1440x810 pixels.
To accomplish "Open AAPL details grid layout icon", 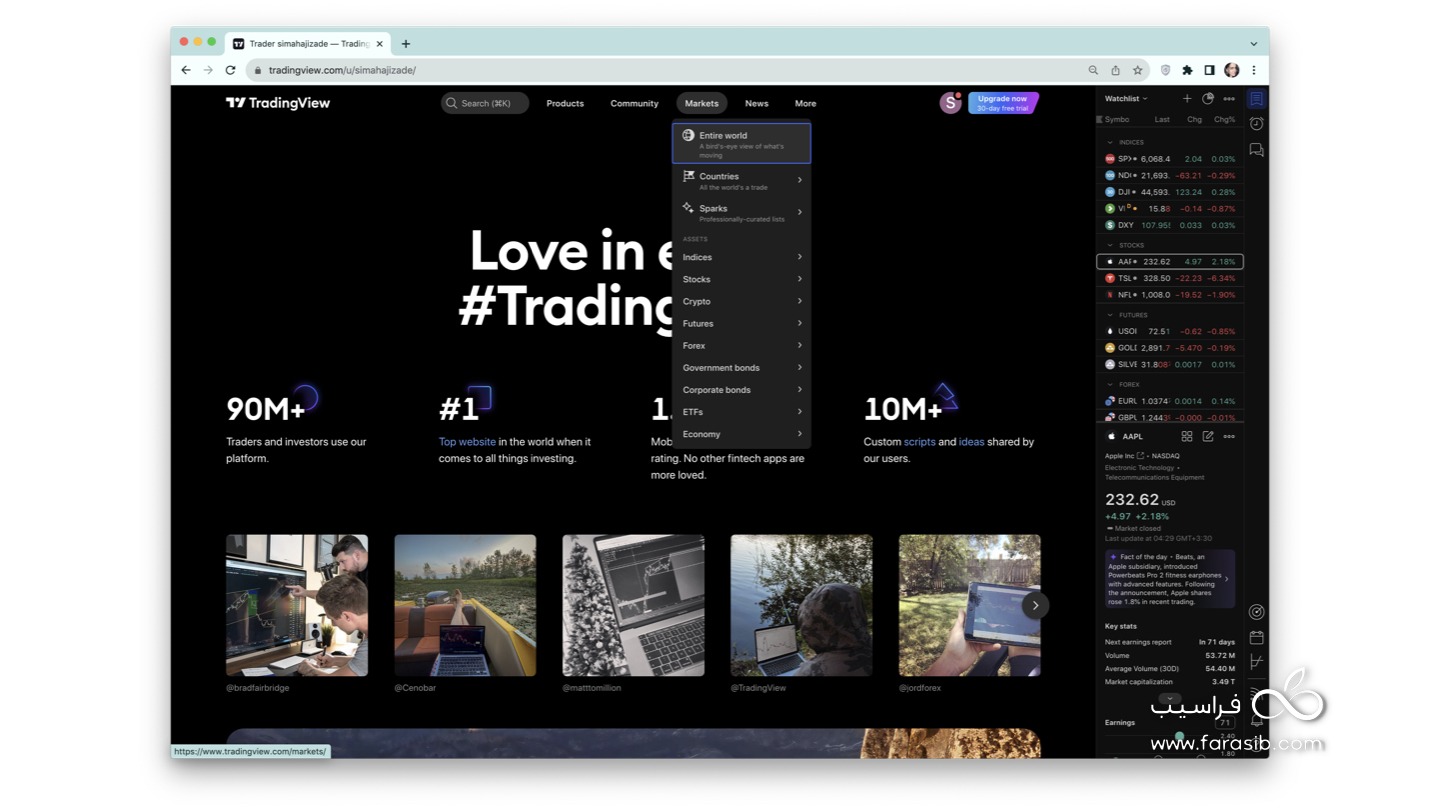I will tap(1187, 437).
